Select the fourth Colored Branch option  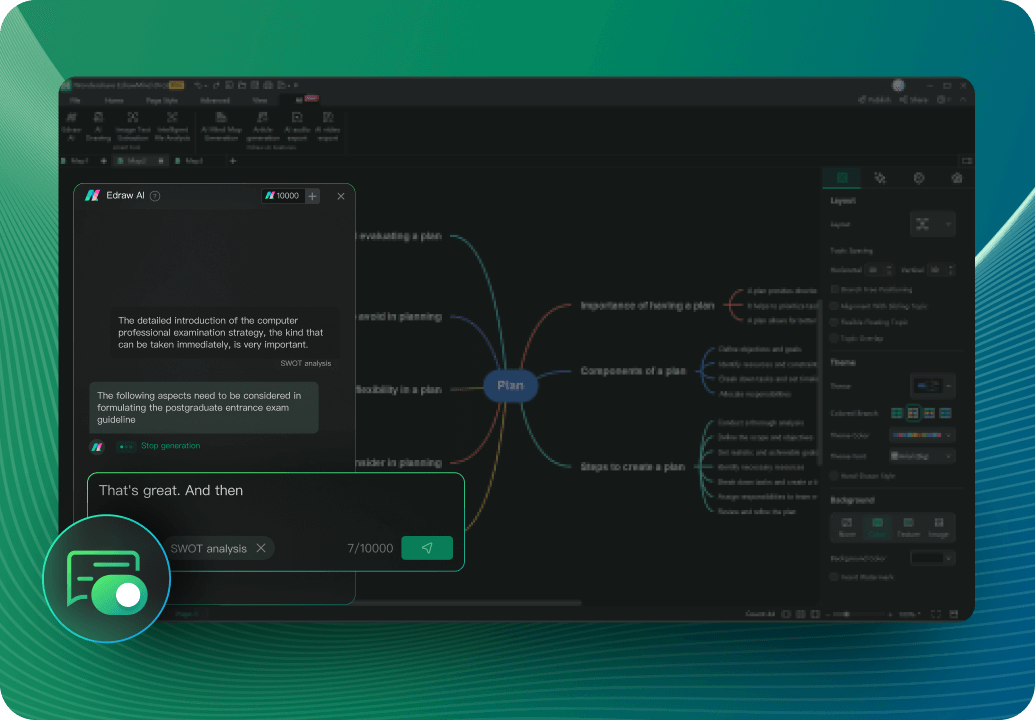tap(945, 413)
